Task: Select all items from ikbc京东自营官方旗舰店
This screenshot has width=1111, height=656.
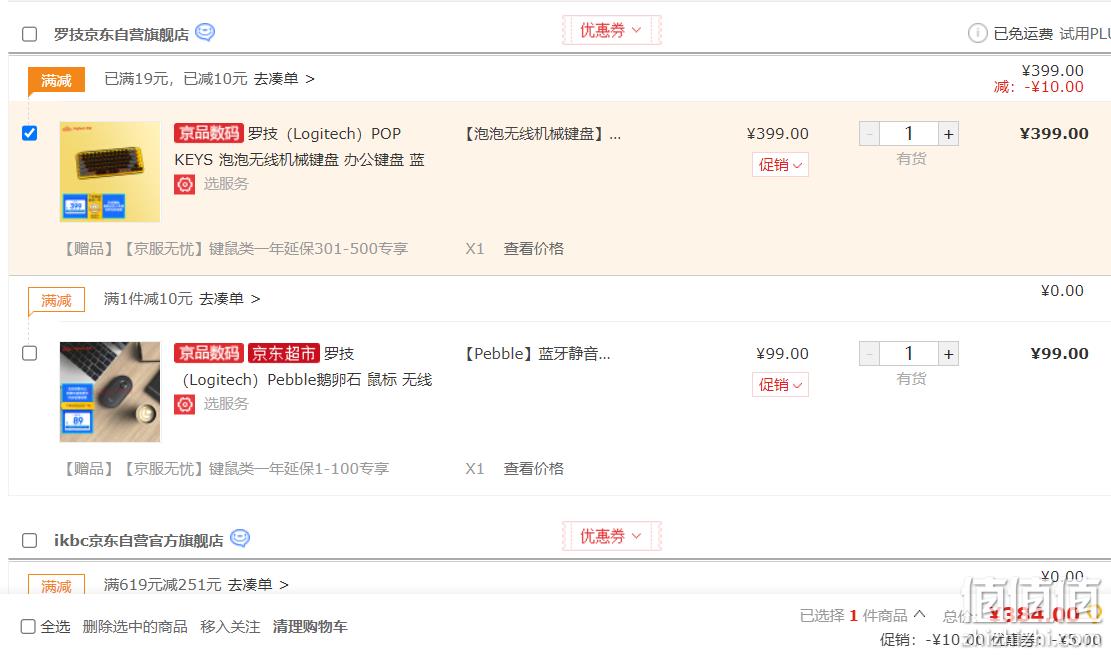Action: [x=30, y=541]
